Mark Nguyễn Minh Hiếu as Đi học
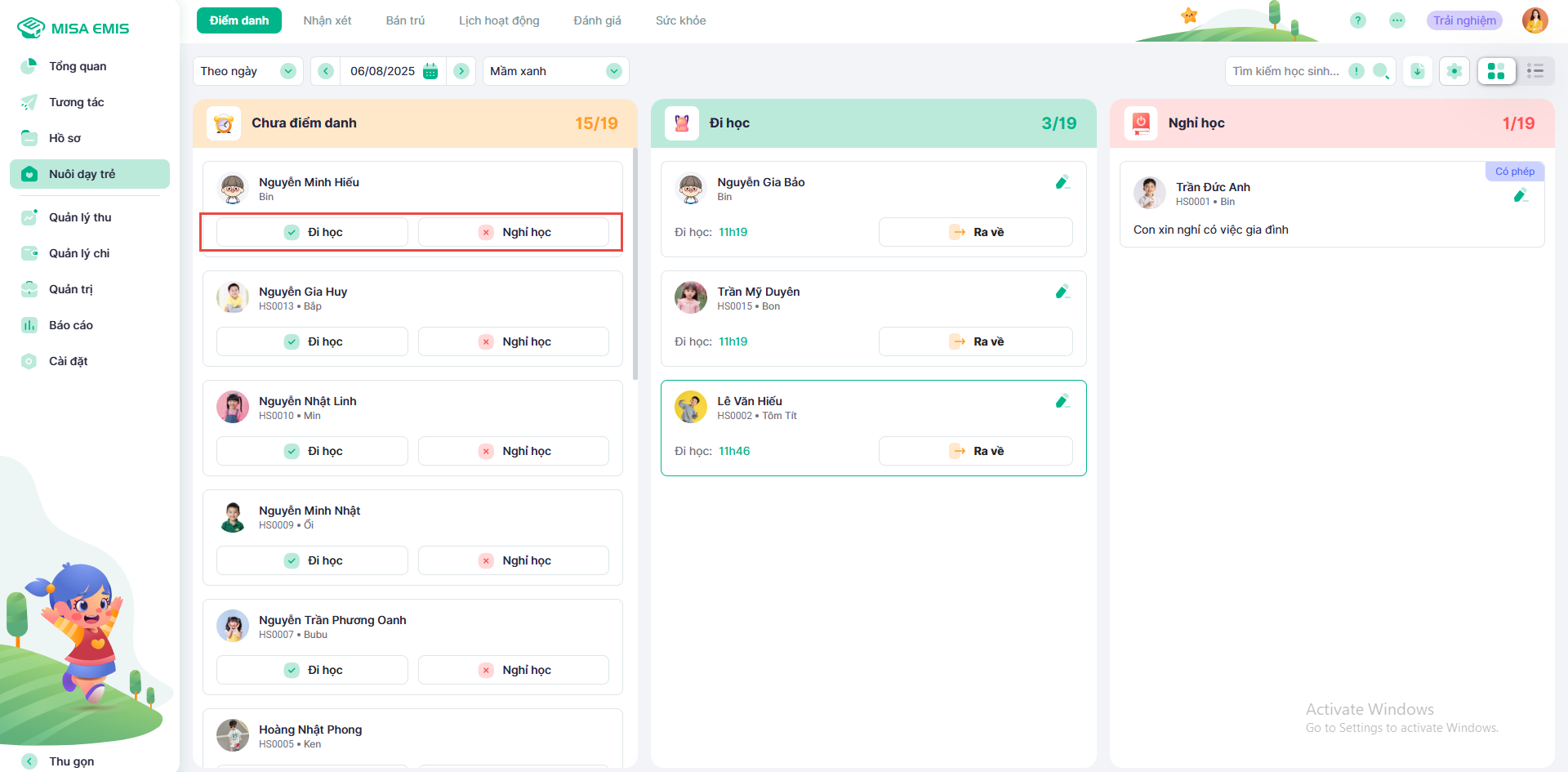Viewport: 1568px width, 772px height. pos(312,232)
